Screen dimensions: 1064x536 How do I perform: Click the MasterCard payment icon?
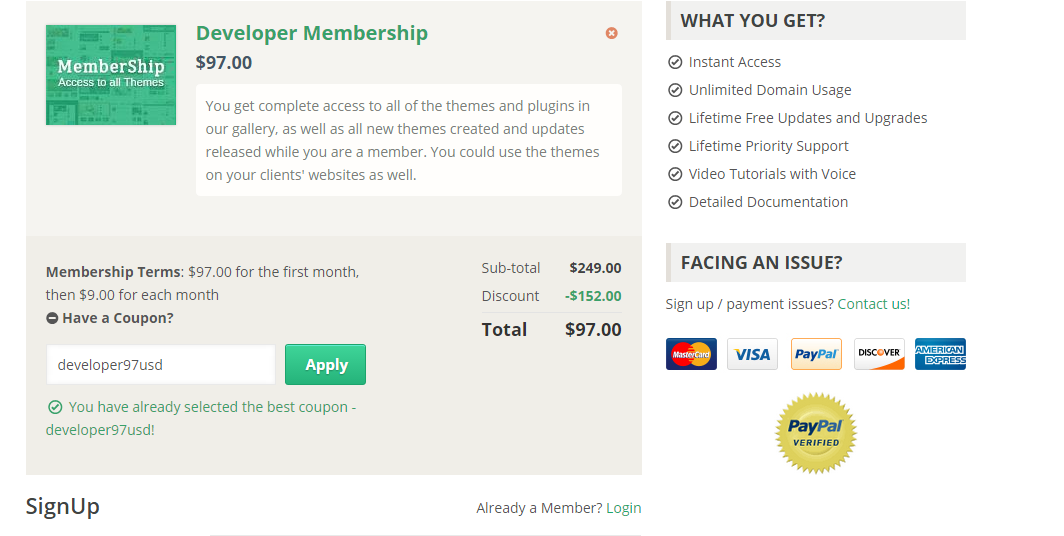coord(691,354)
